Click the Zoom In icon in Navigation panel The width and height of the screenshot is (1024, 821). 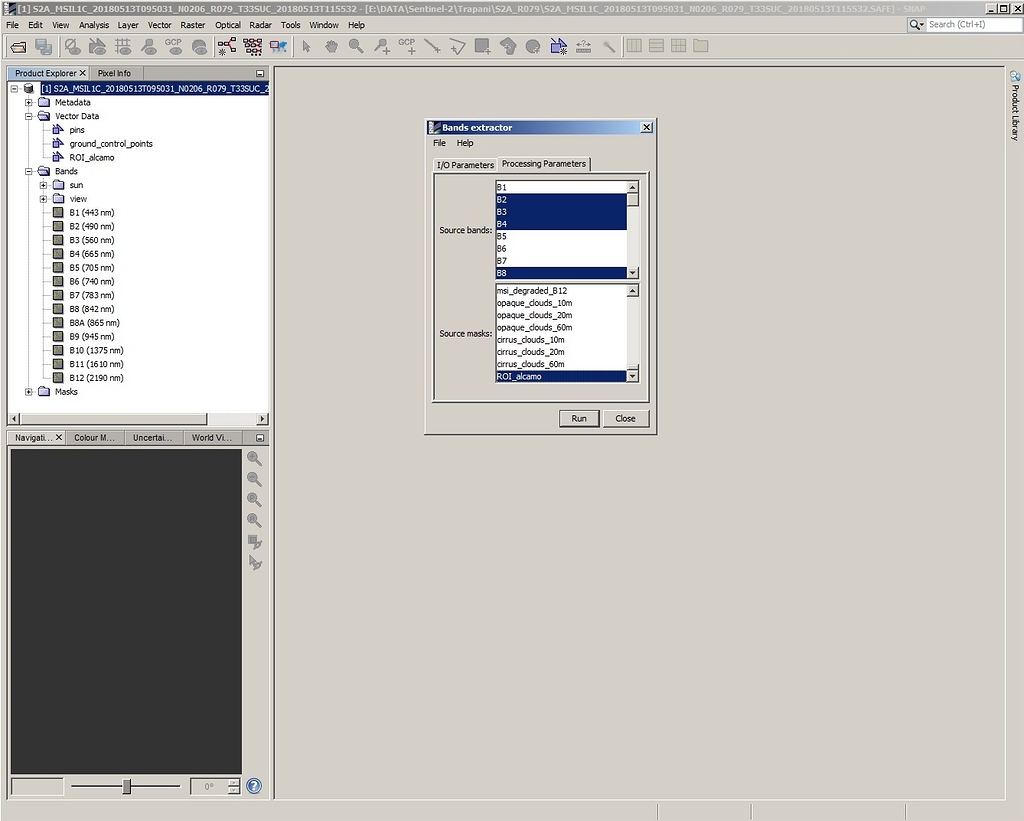click(253, 460)
